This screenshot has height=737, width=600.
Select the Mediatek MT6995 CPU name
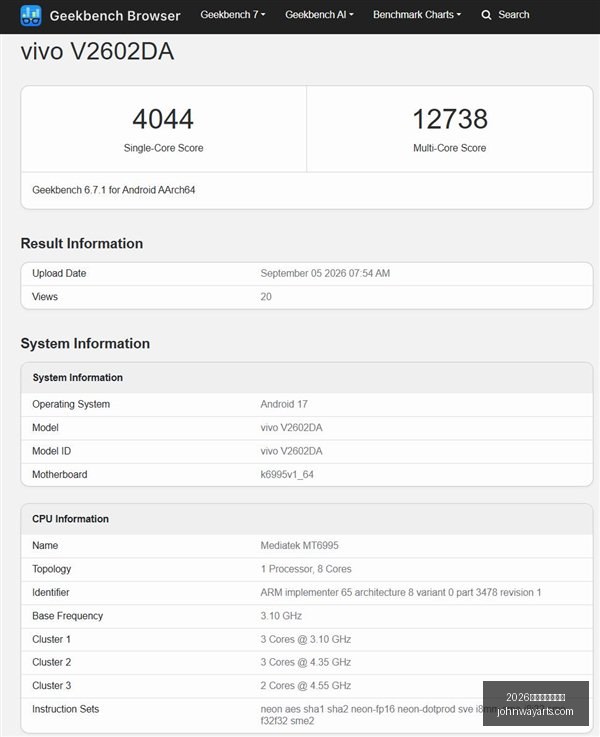(x=299, y=545)
